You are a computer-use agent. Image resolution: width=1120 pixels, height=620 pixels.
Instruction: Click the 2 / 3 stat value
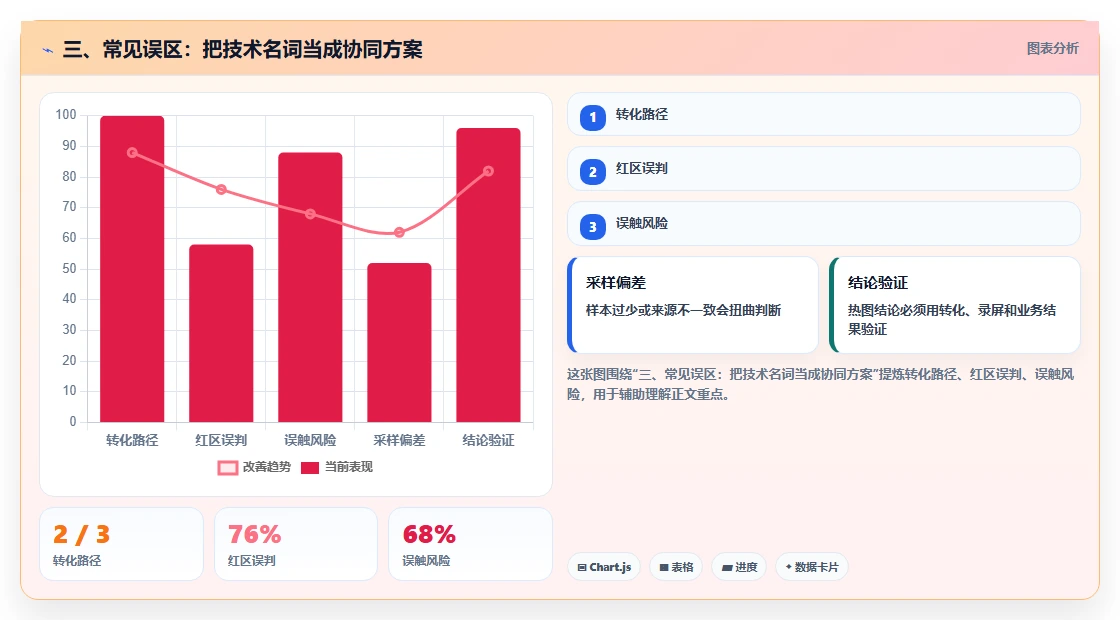coord(81,534)
